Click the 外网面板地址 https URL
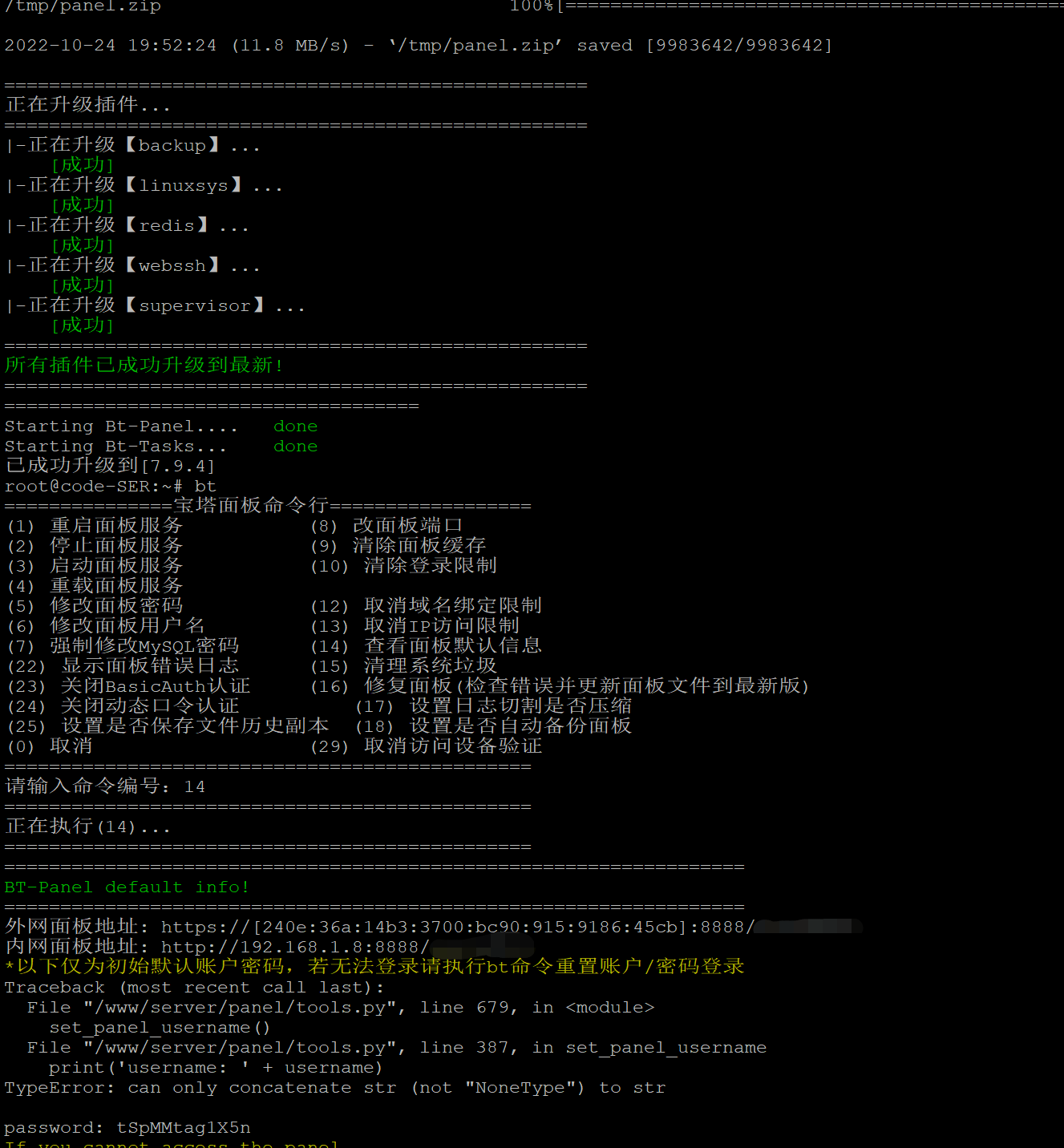The width and height of the screenshot is (1064, 1148). coord(458,928)
